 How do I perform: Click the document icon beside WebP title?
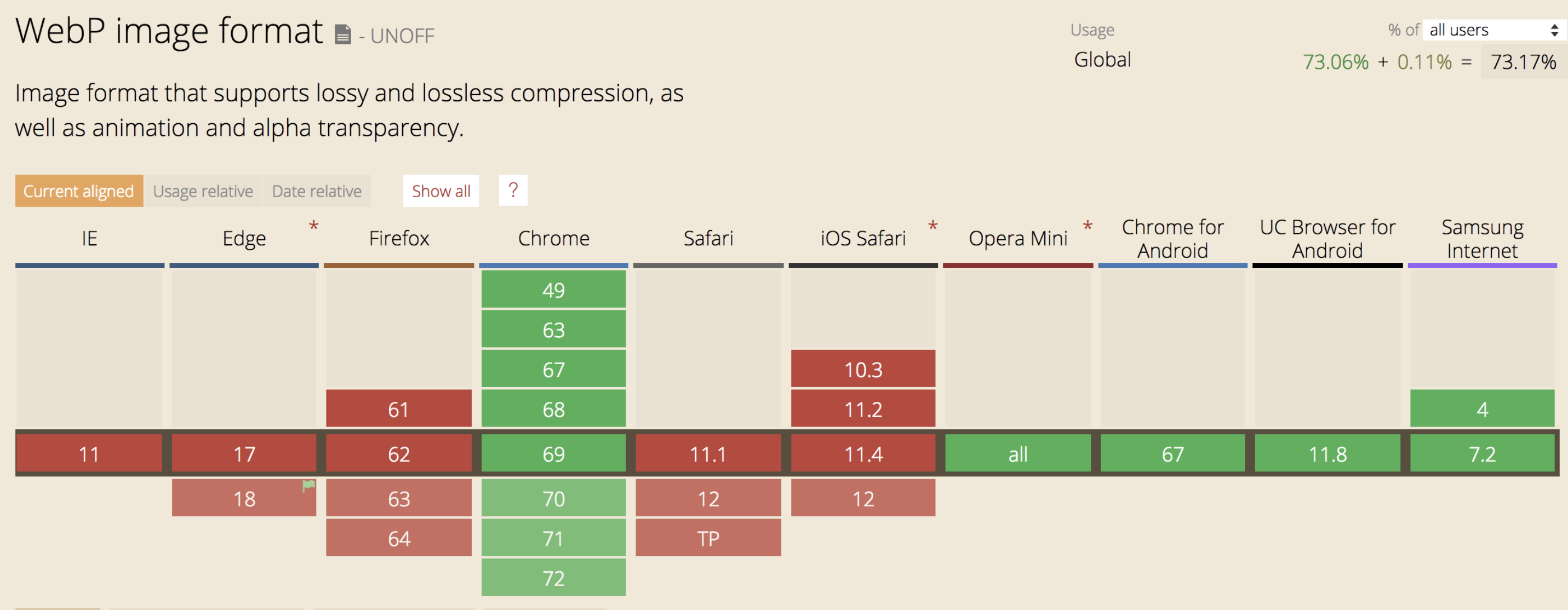pyautogui.click(x=343, y=34)
